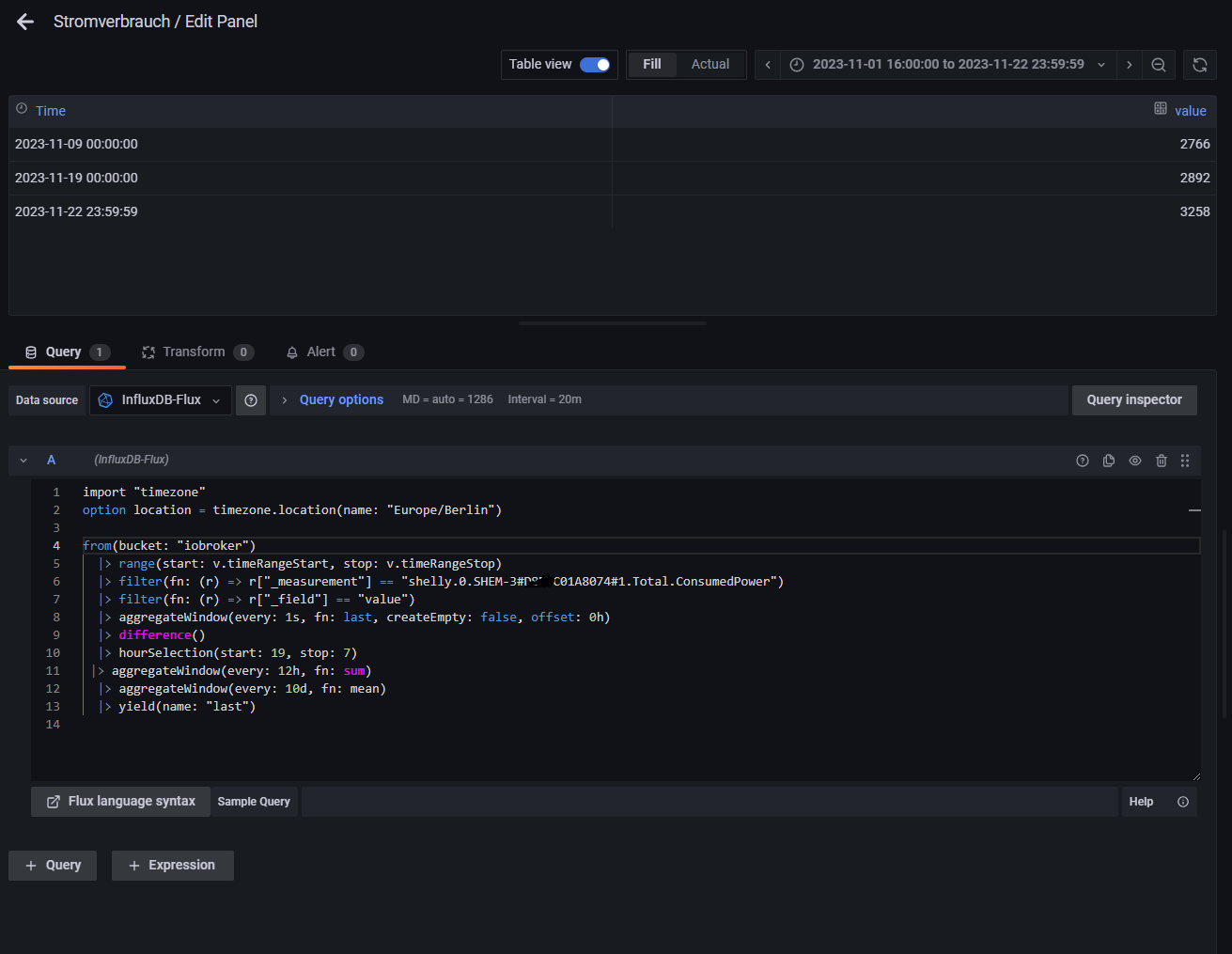Add a new Expression
This screenshot has width=1232, height=954.
pyautogui.click(x=173, y=866)
